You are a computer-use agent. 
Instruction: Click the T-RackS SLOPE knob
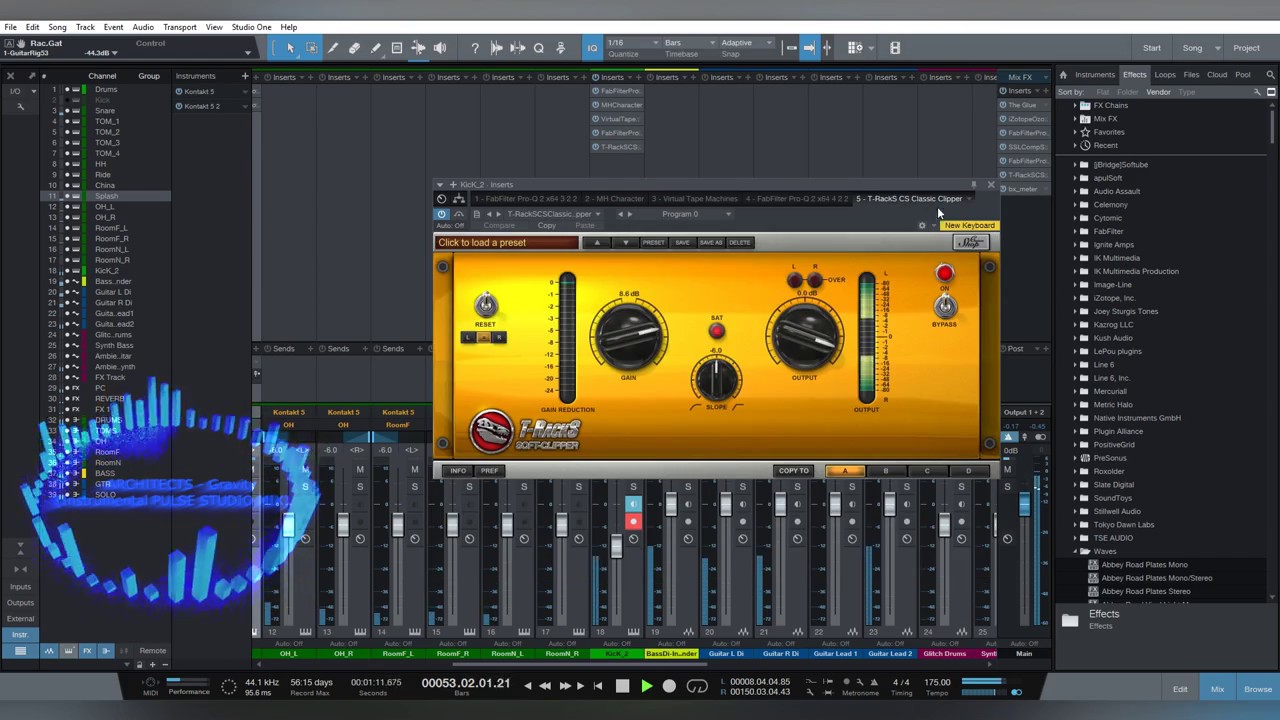(716, 378)
